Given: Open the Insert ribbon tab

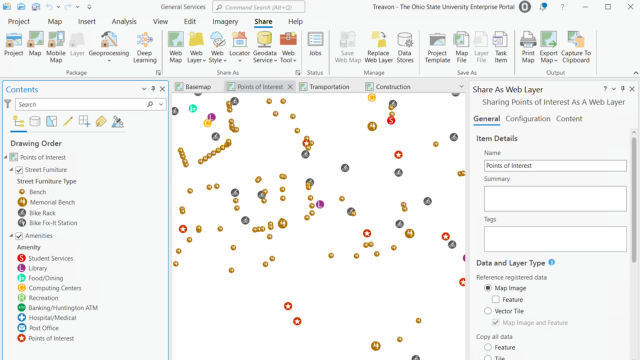Looking at the screenshot, I should pyautogui.click(x=87, y=22).
